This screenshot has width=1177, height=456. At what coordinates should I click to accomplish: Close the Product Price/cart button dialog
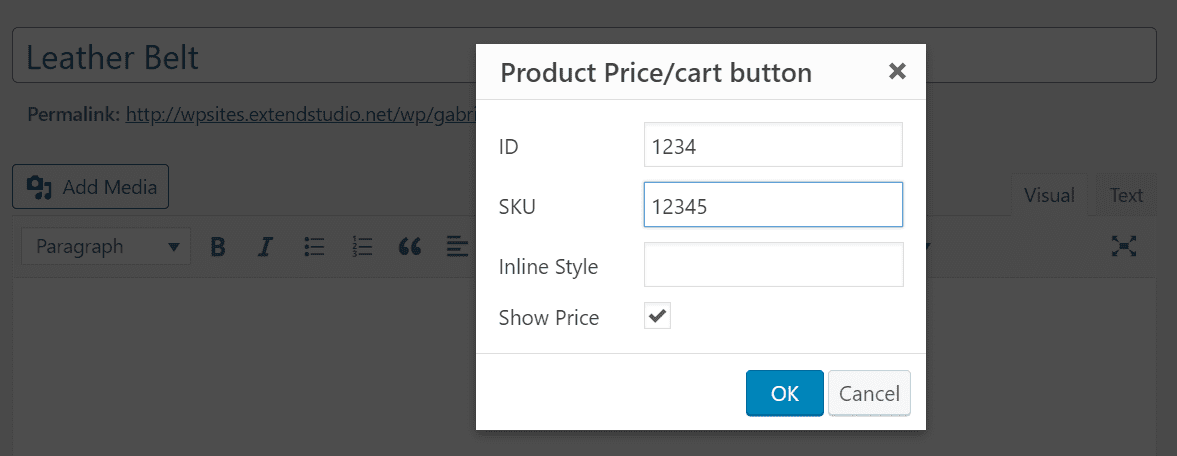click(x=897, y=71)
